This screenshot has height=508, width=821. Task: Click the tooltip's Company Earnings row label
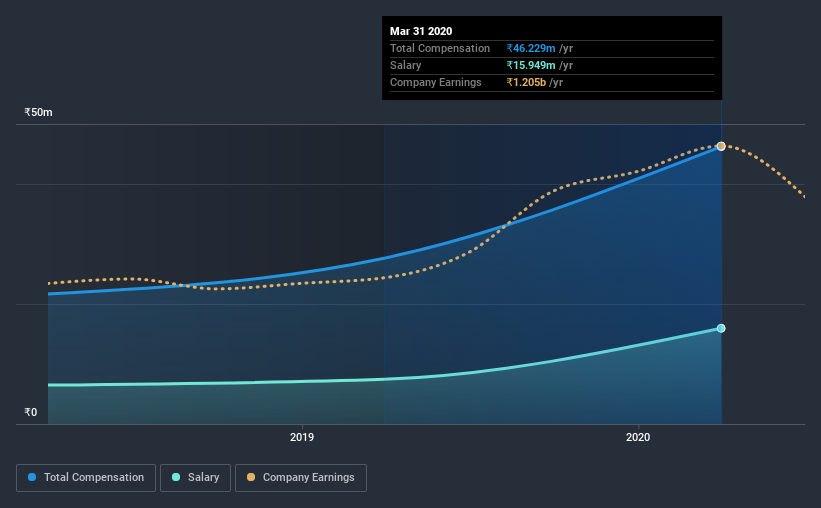[436, 82]
